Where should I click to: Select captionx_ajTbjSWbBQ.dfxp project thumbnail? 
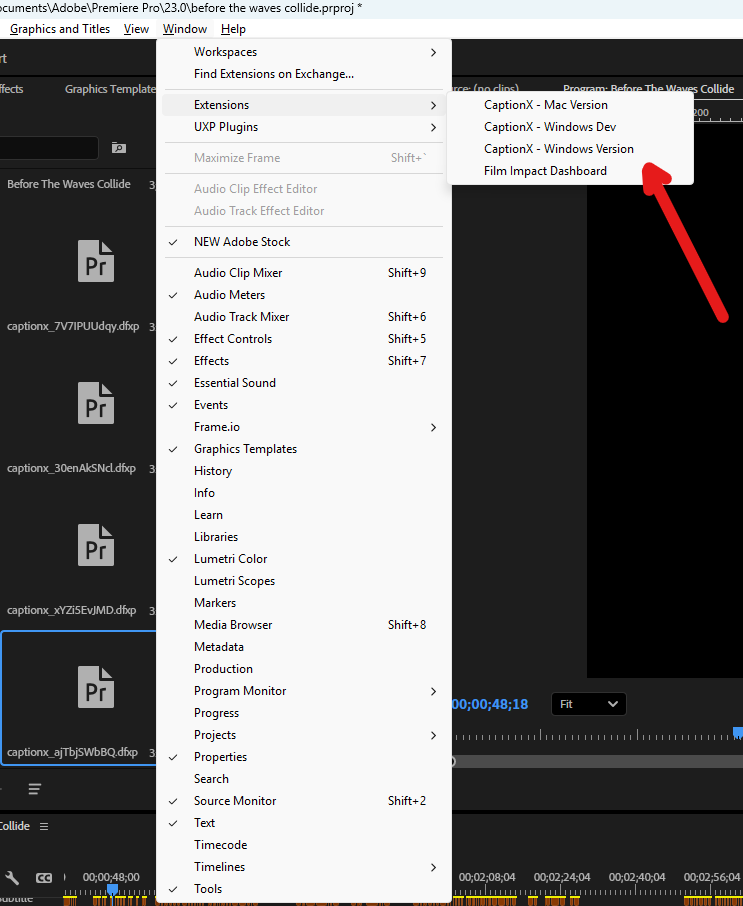tap(96, 688)
